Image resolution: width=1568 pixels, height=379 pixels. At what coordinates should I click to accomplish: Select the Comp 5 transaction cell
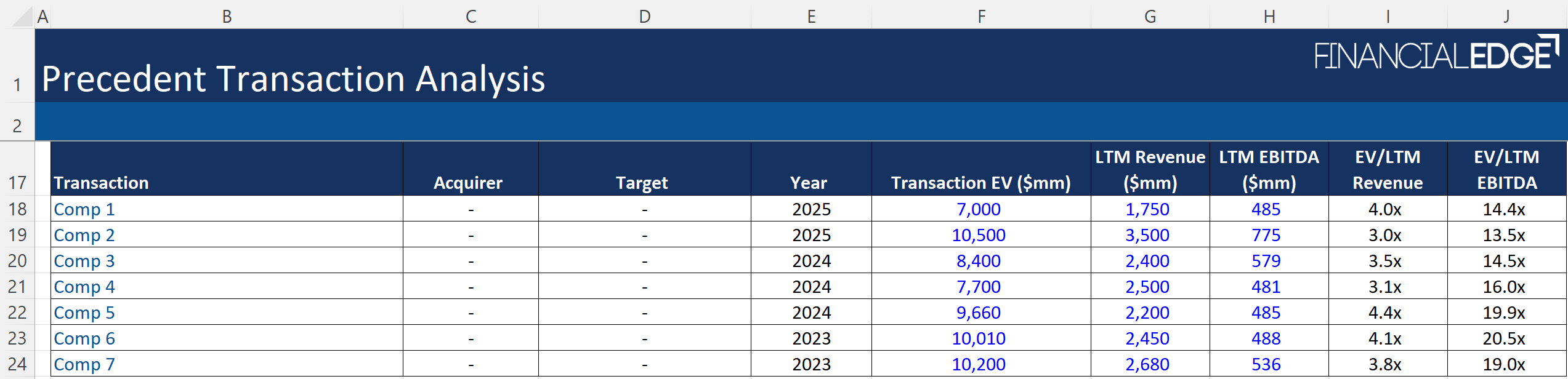coord(84,313)
